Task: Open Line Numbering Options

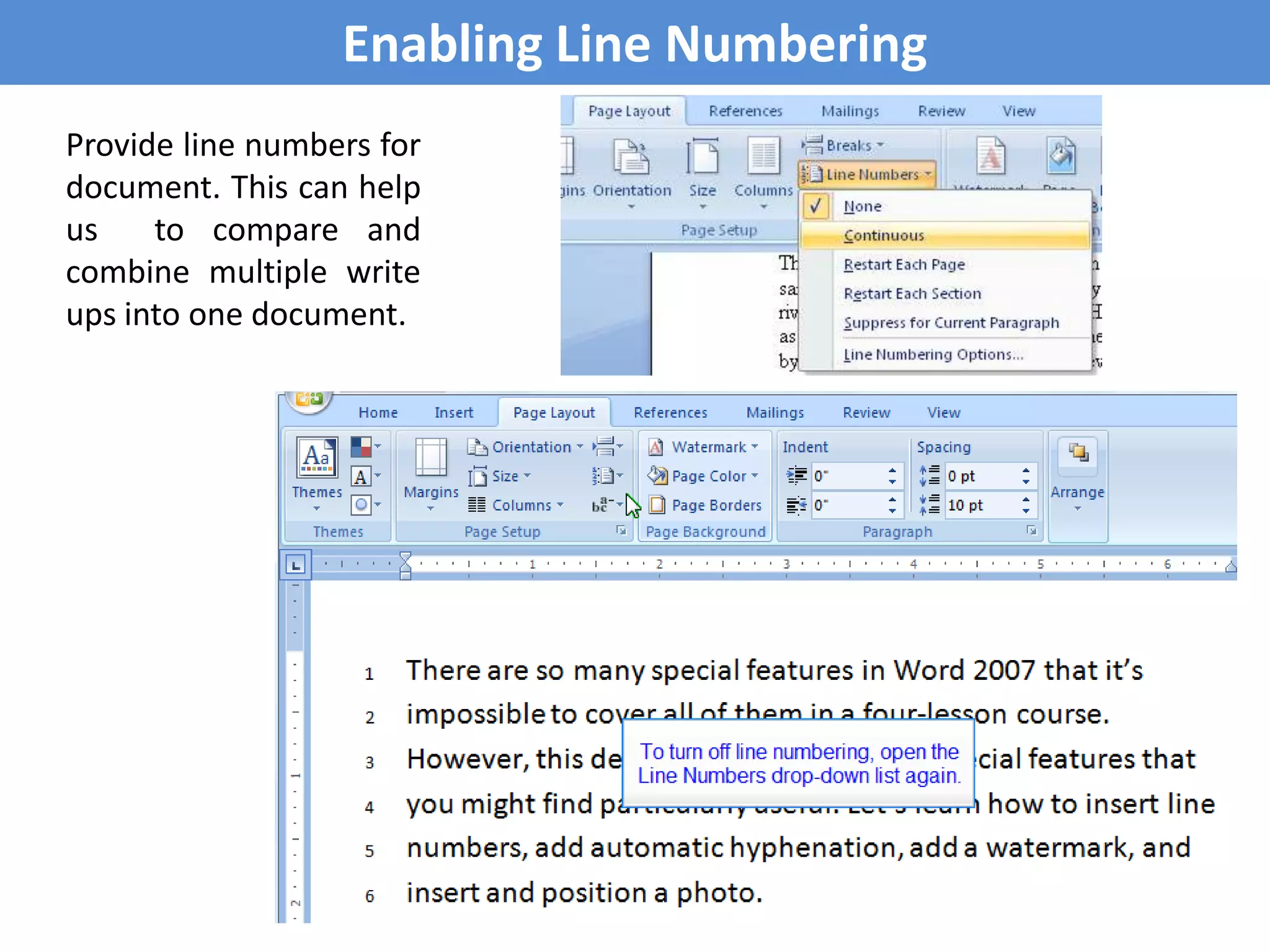Action: (945, 355)
